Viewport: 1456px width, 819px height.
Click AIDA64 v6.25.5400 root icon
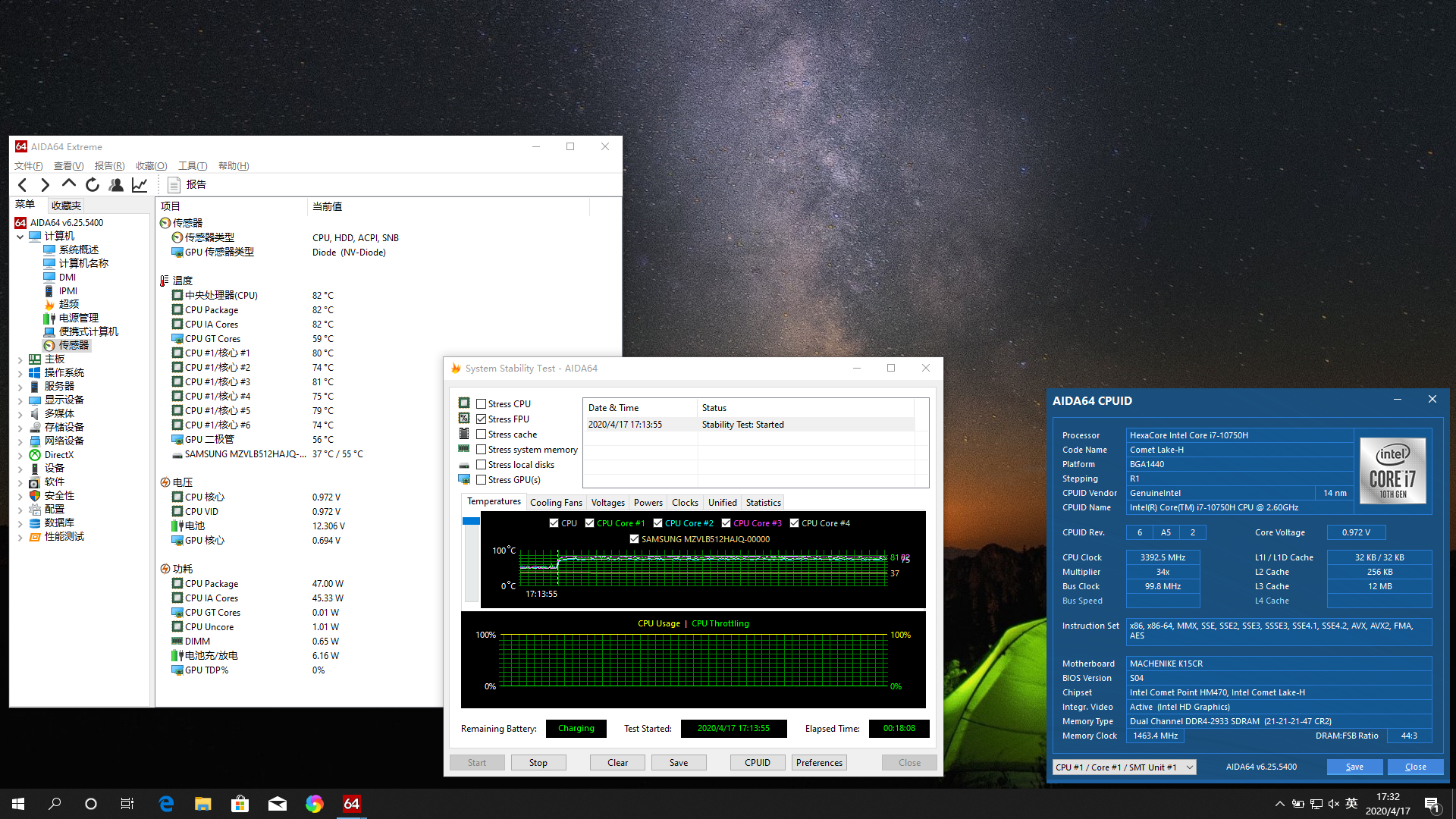click(x=21, y=222)
